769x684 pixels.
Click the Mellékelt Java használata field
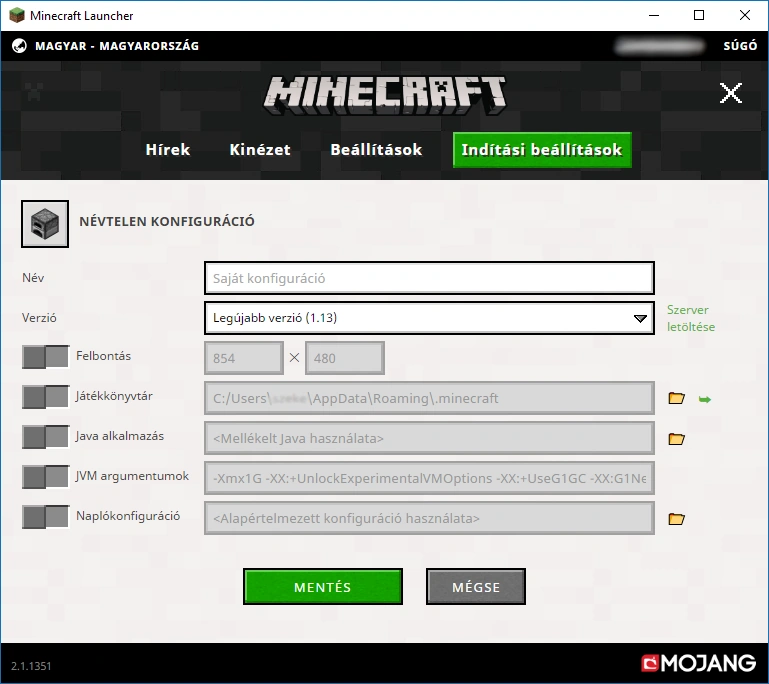(429, 438)
